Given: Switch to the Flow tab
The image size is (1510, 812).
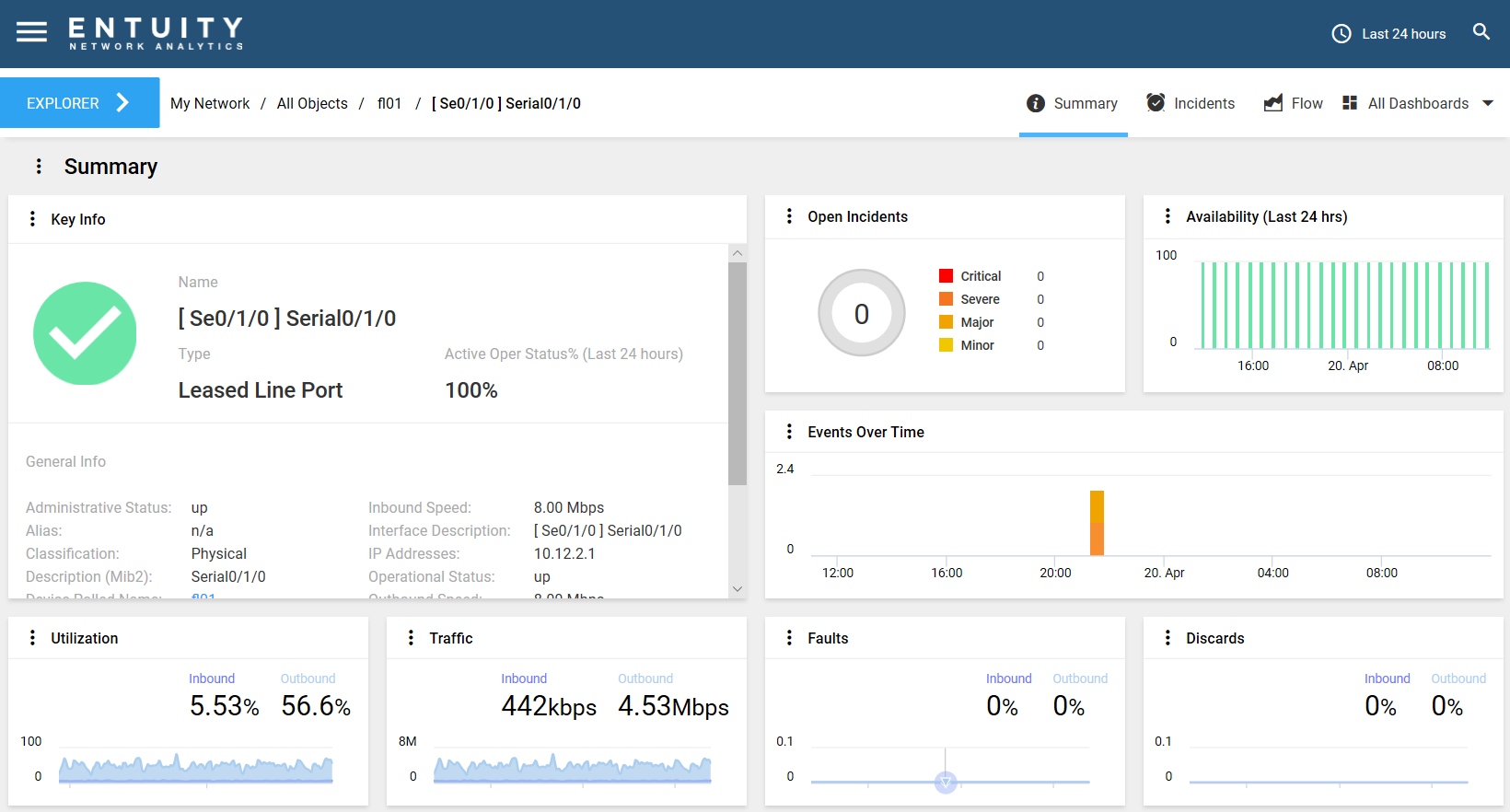Looking at the screenshot, I should pos(1294,103).
